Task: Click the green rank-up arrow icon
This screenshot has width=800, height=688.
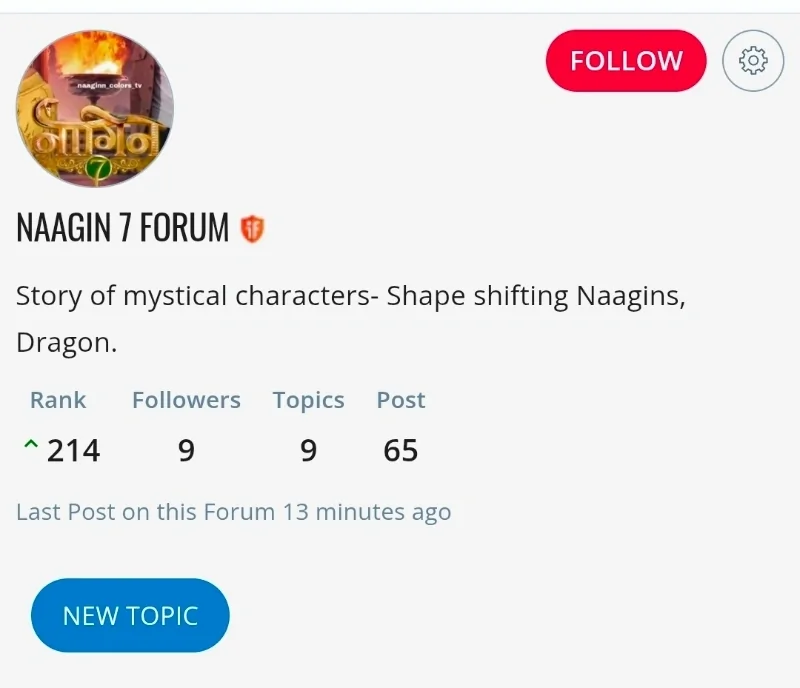Action: point(31,444)
